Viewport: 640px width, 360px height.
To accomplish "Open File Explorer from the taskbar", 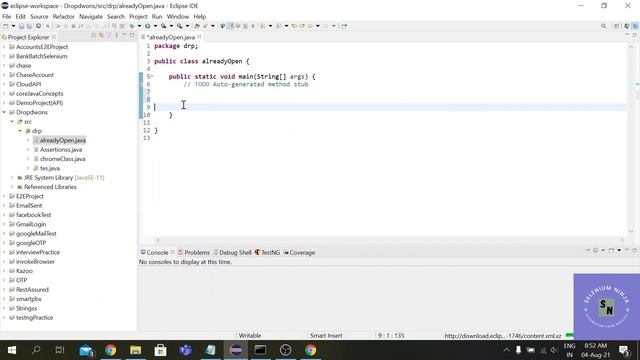I will [x=136, y=350].
